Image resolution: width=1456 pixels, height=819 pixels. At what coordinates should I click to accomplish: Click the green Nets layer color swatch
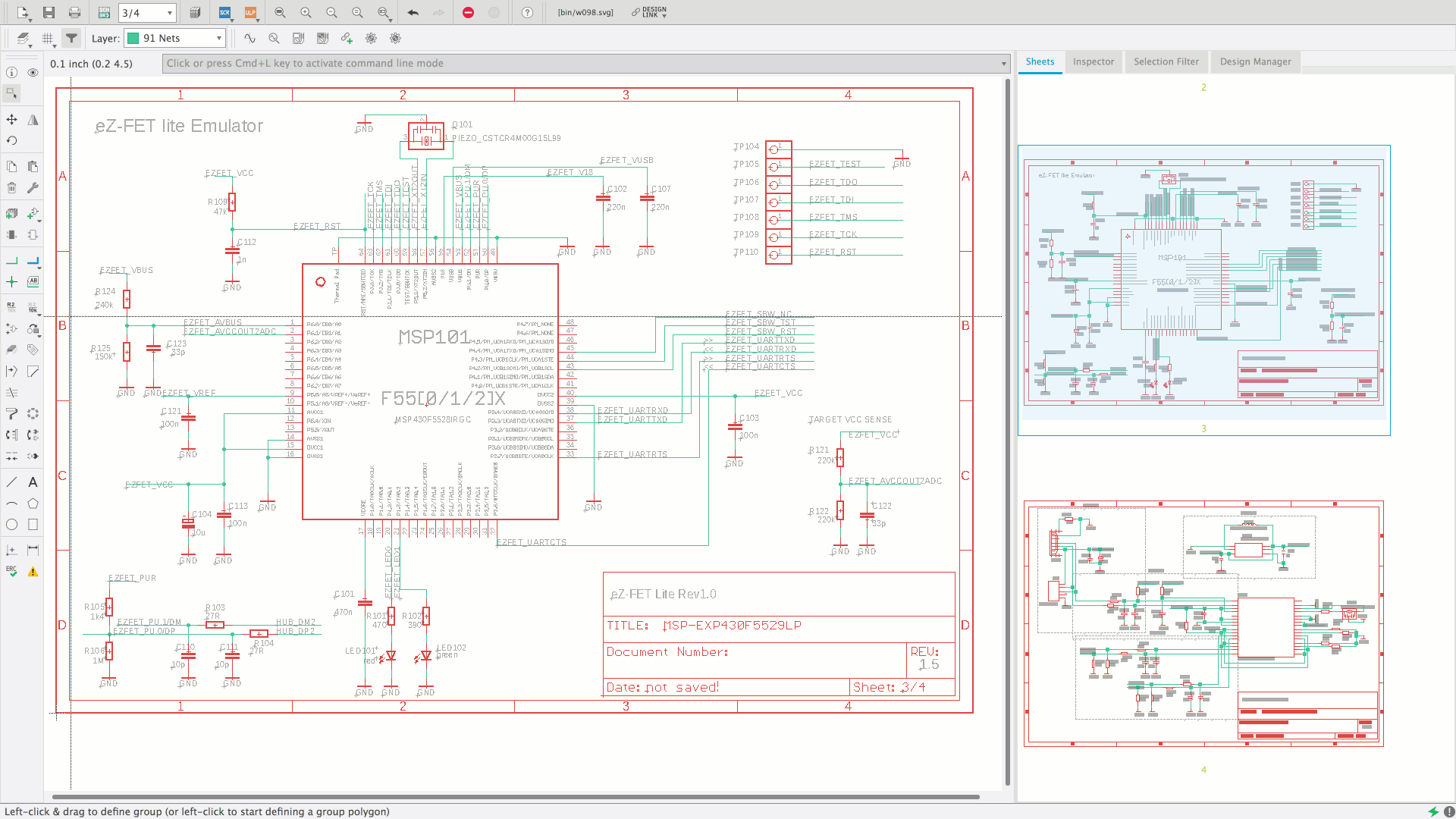[133, 38]
